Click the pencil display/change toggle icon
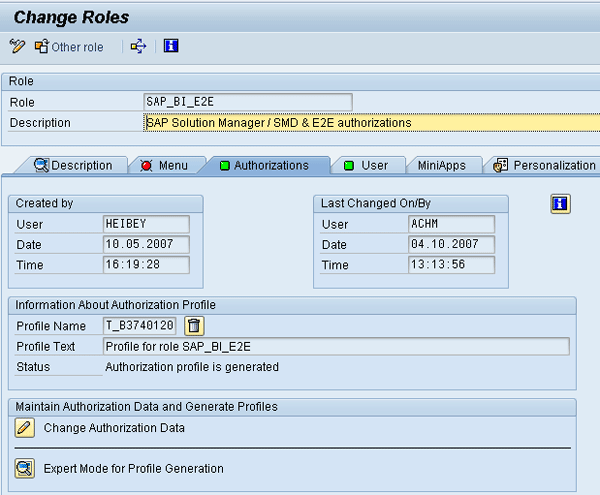Viewport: 600px width, 495px height. [x=17, y=47]
